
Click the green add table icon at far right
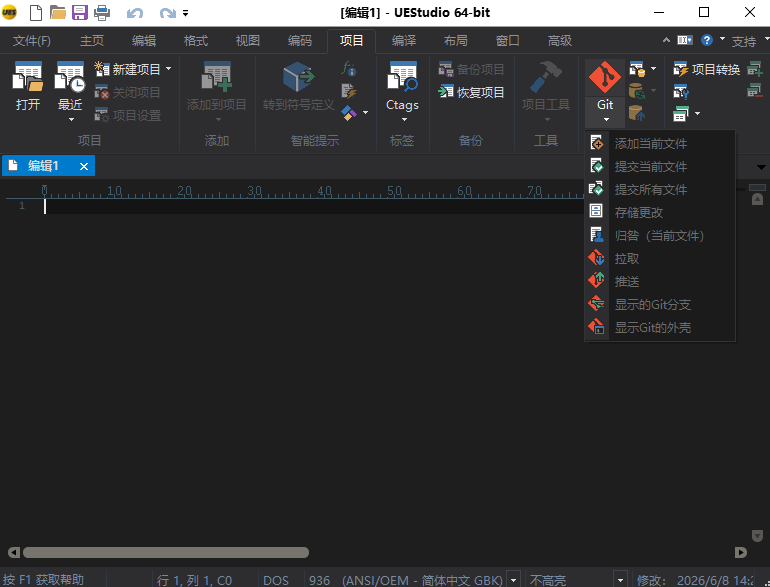pos(754,69)
